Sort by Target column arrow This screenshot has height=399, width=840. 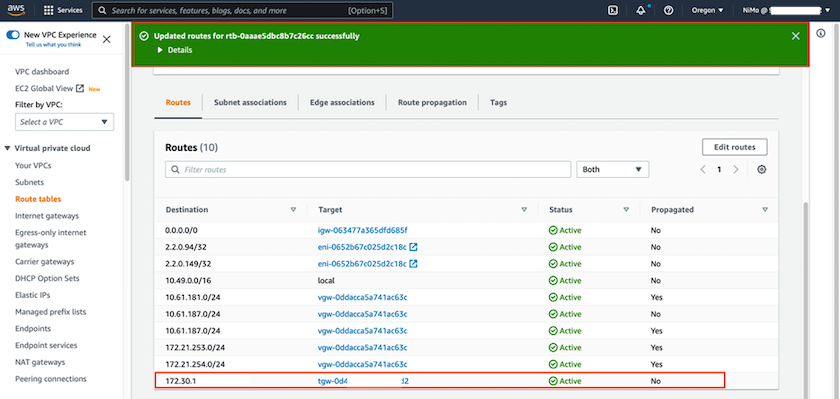tap(524, 210)
